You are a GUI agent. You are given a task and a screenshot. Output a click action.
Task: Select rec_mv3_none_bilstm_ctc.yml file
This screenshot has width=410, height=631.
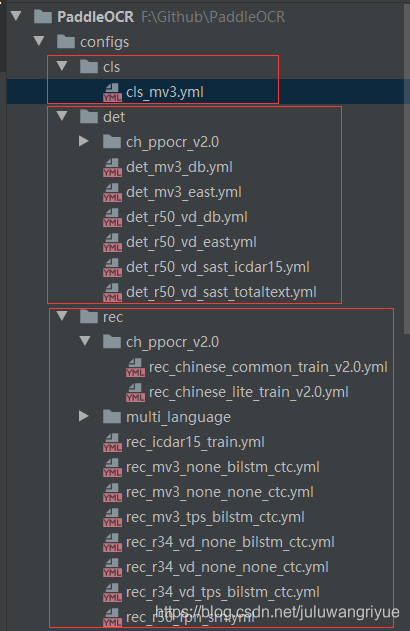(x=223, y=467)
